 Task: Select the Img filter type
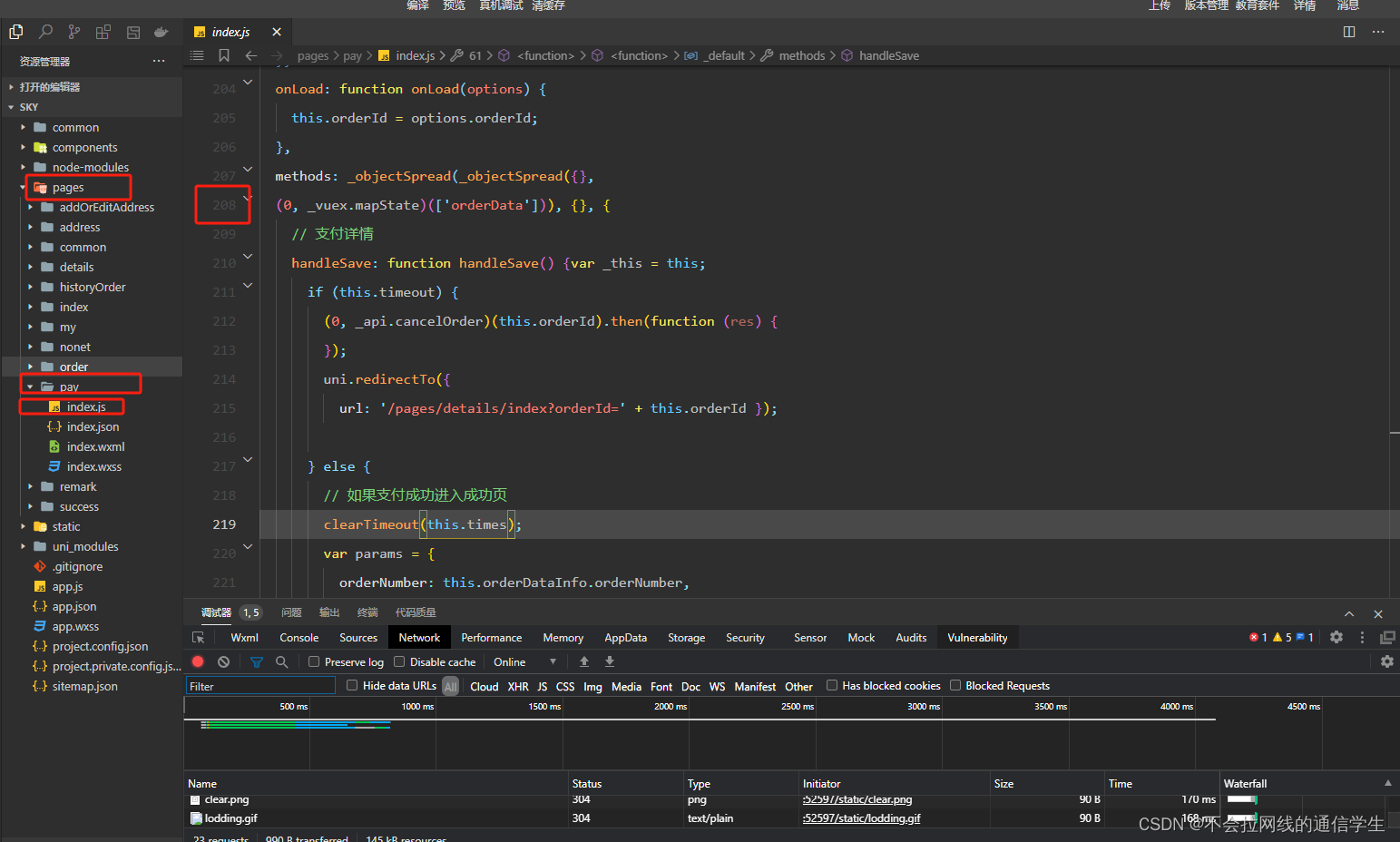click(592, 687)
